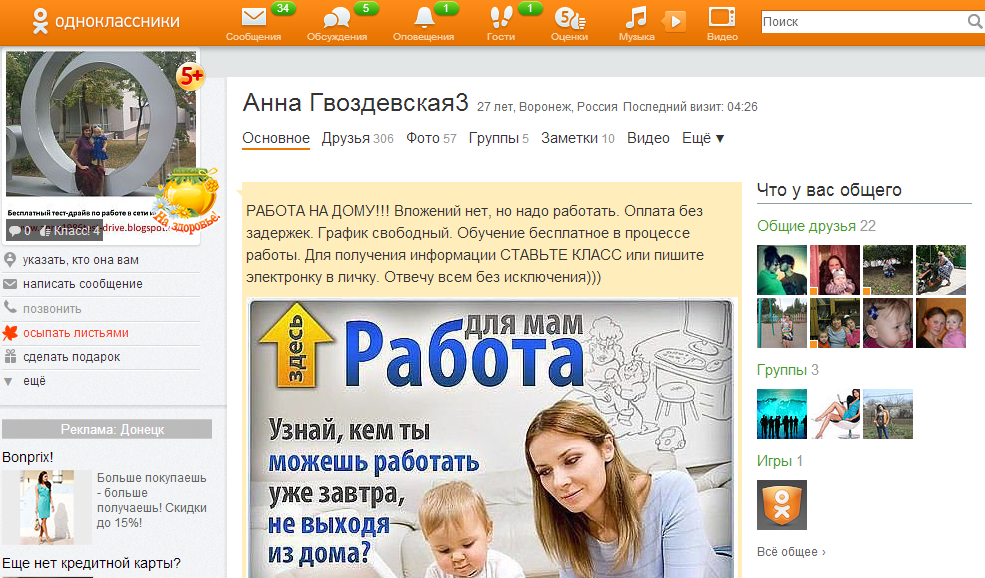Click осыпать листьями
Image resolution: width=985 pixels, height=578 pixels.
click(x=76, y=333)
